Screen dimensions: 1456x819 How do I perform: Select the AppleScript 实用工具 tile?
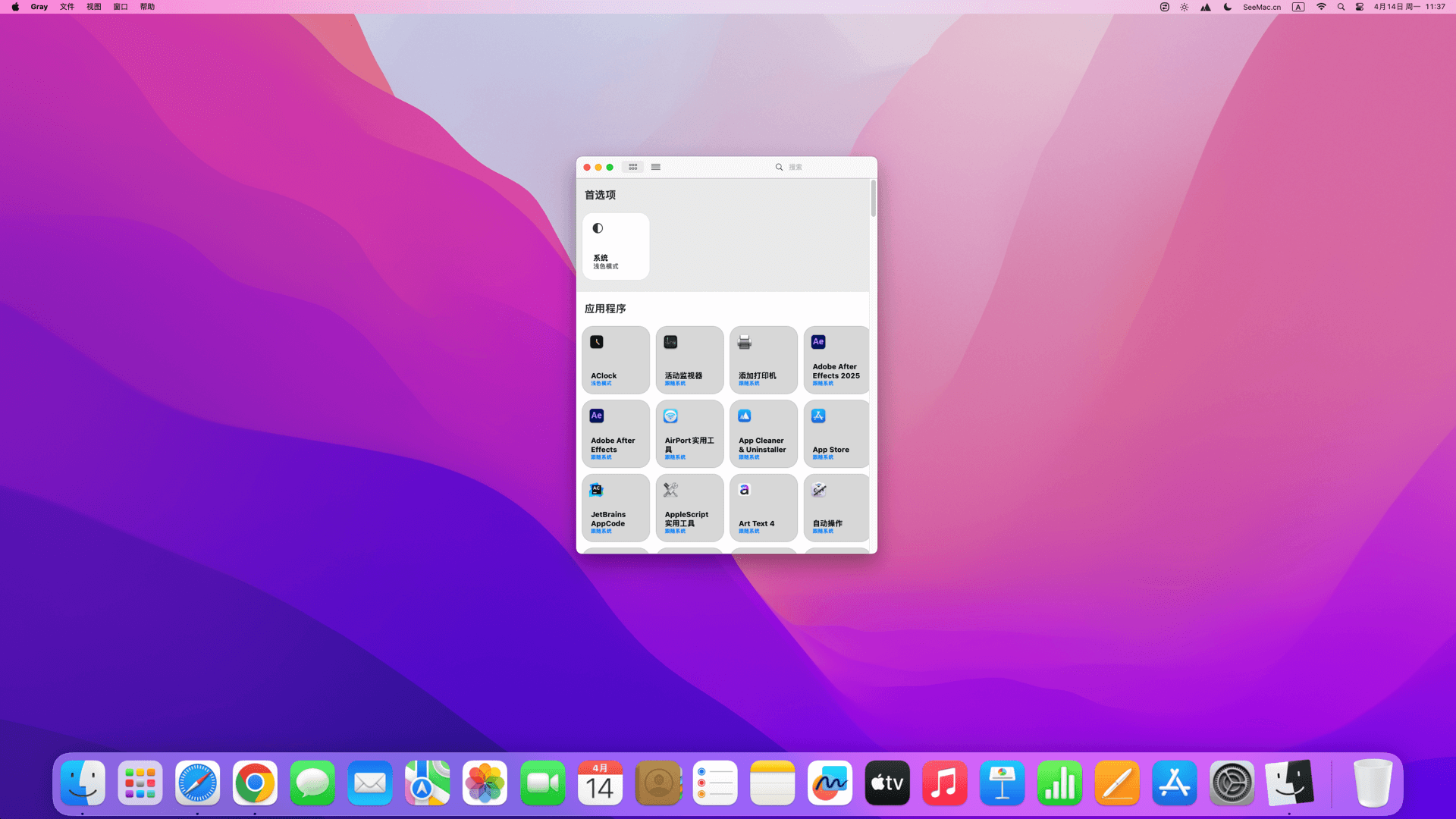689,507
